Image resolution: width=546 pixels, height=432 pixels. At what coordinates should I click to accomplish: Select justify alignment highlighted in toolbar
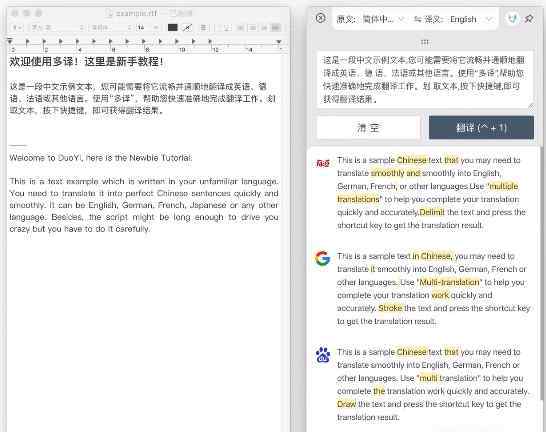(276, 28)
